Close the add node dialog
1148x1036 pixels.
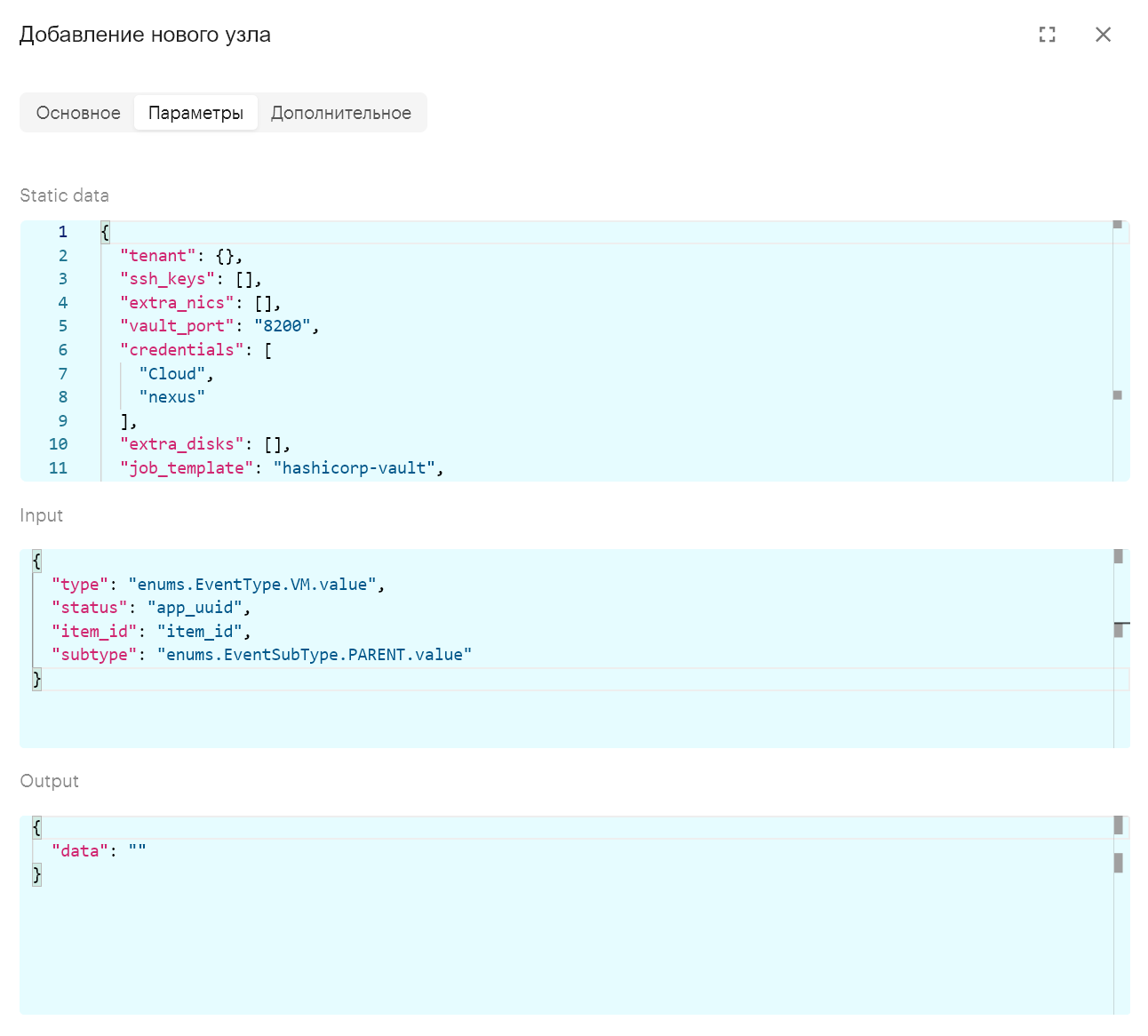click(1104, 35)
